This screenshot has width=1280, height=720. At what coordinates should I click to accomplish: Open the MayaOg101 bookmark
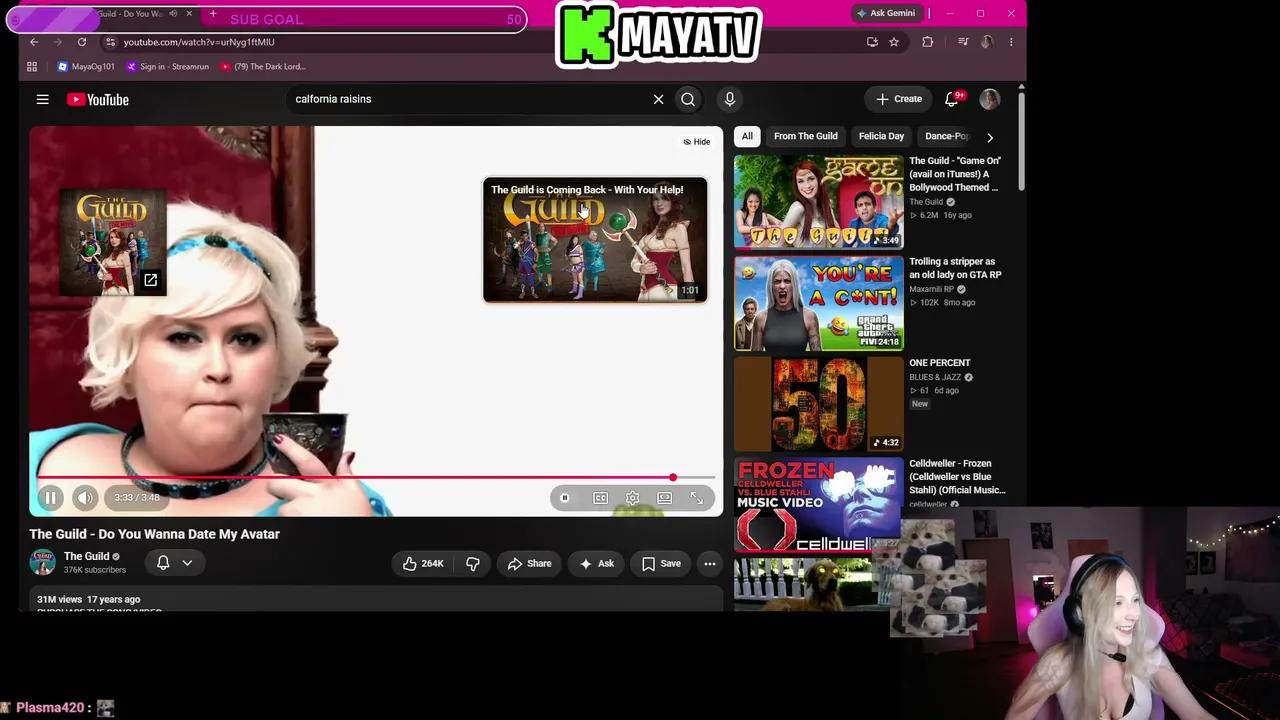point(86,67)
